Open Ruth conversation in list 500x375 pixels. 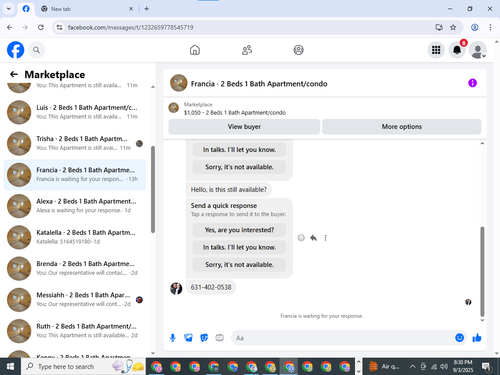(75, 331)
